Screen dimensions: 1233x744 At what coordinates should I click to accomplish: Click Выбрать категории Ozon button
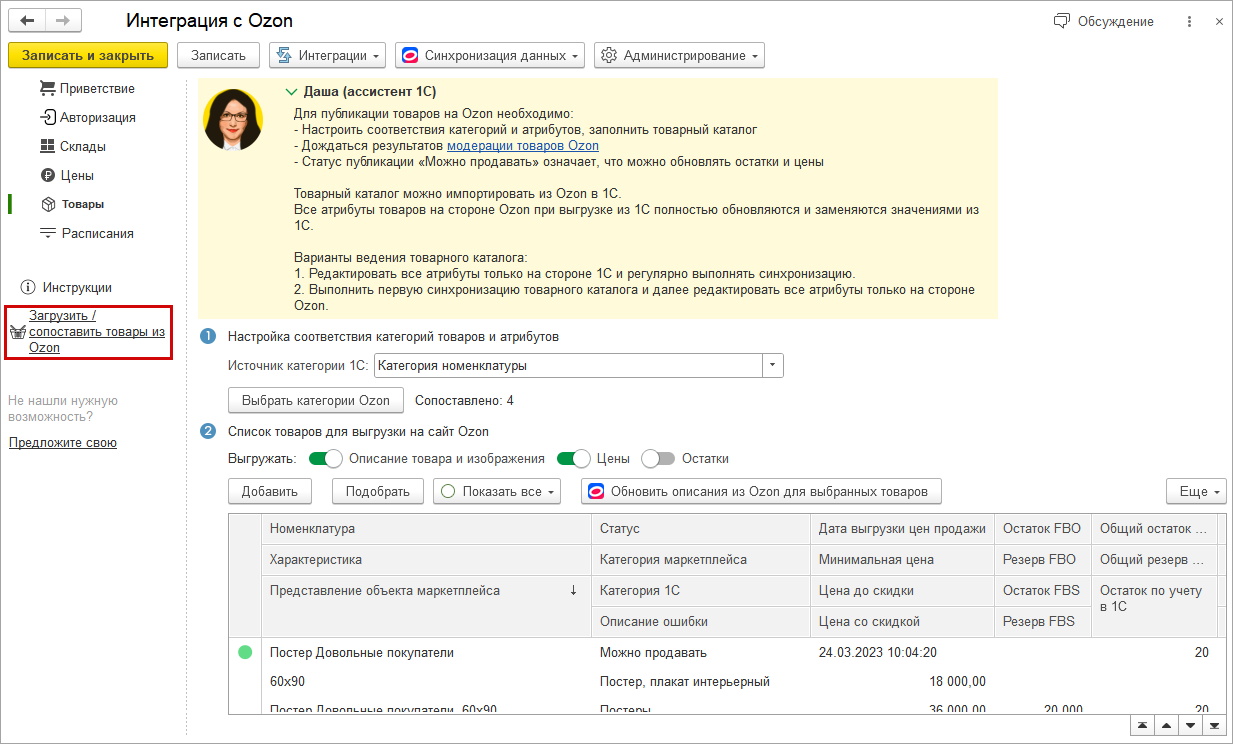[x=316, y=400]
